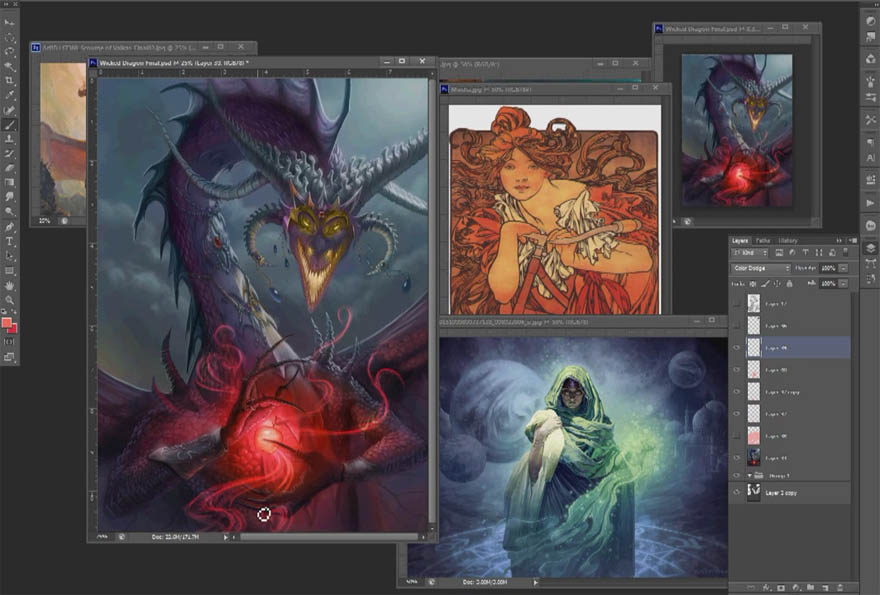Select the Path Selection tool
Image resolution: width=880 pixels, height=595 pixels.
click(x=10, y=256)
